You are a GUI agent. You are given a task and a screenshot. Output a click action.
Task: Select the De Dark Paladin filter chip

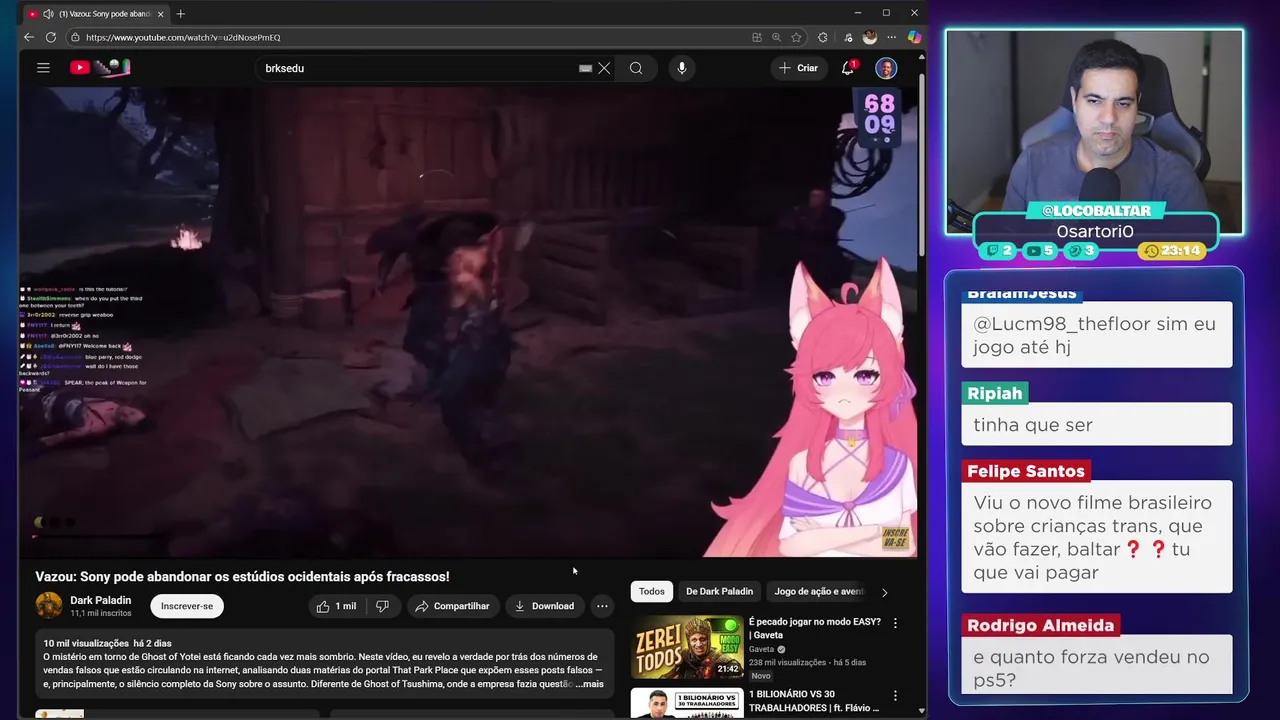(719, 591)
